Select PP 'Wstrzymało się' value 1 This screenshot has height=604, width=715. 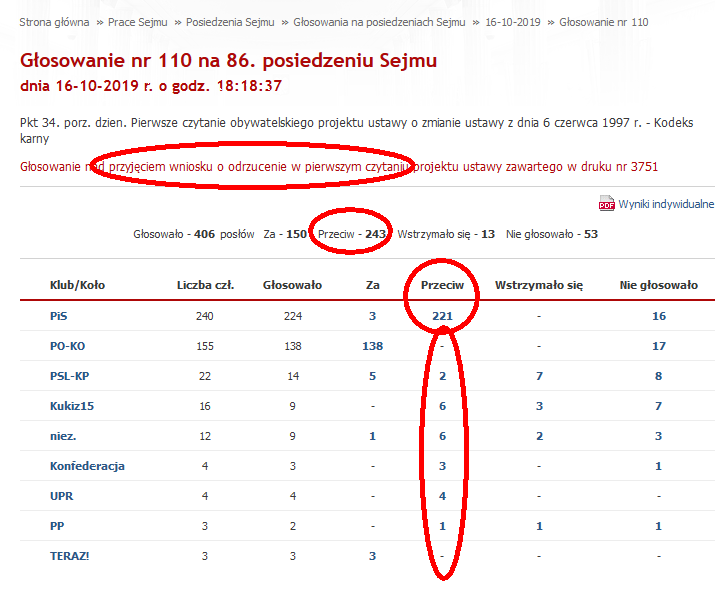point(539,526)
